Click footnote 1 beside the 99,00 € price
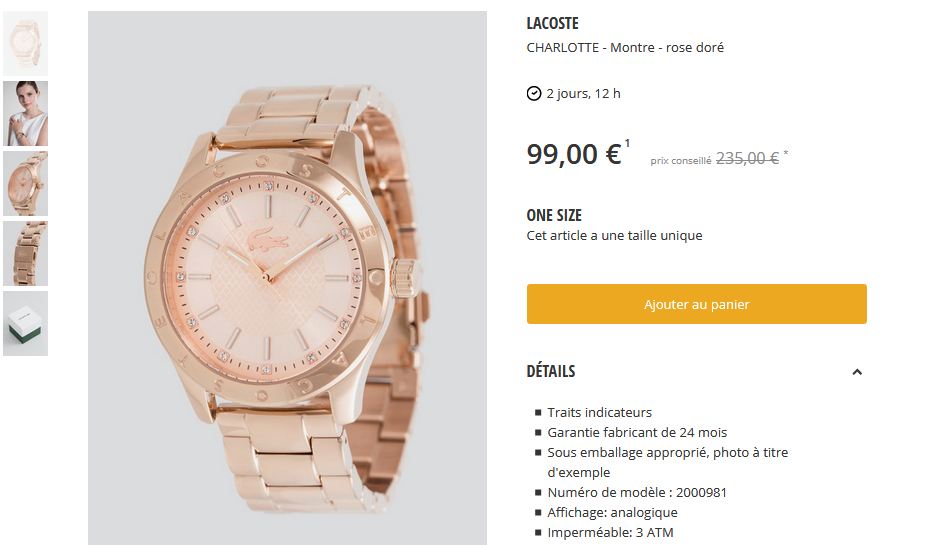 click(x=627, y=143)
